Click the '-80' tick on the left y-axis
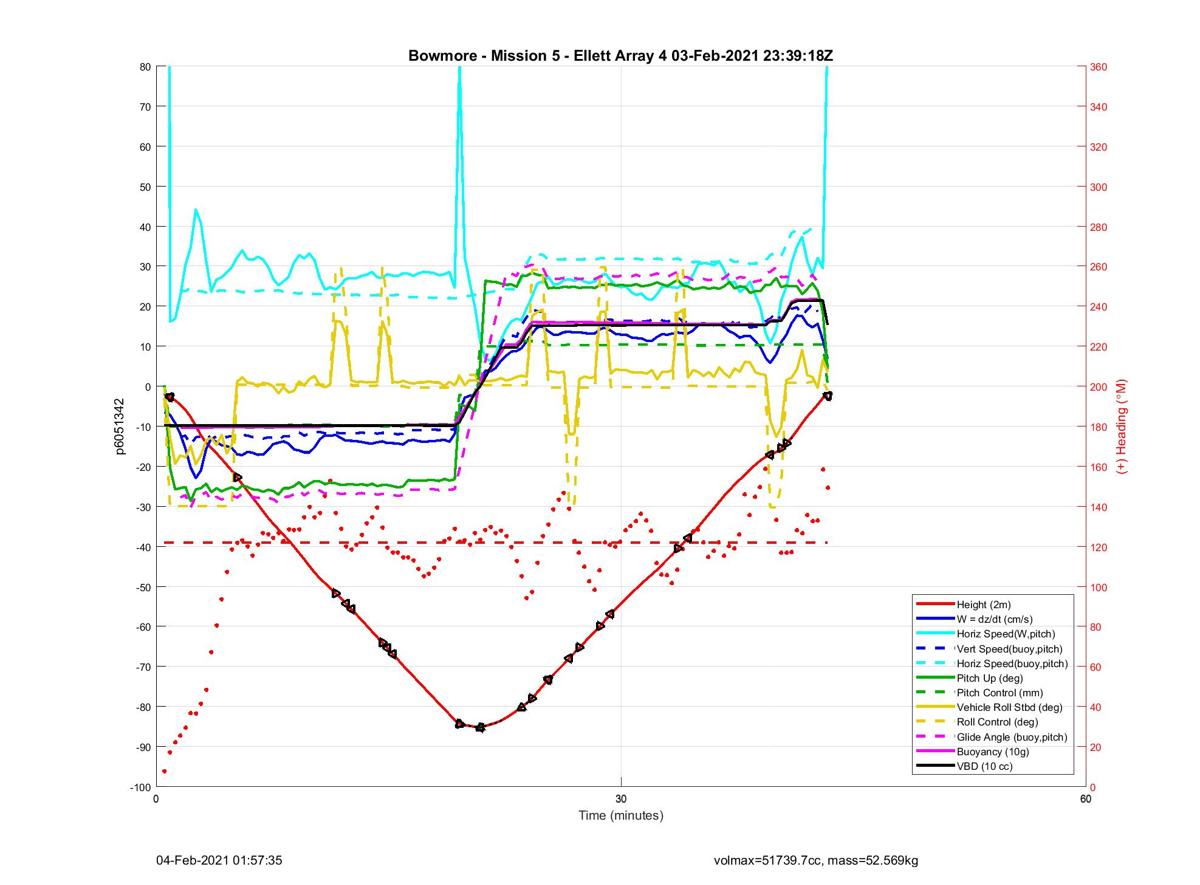This screenshot has width=1200, height=885. pyautogui.click(x=142, y=707)
